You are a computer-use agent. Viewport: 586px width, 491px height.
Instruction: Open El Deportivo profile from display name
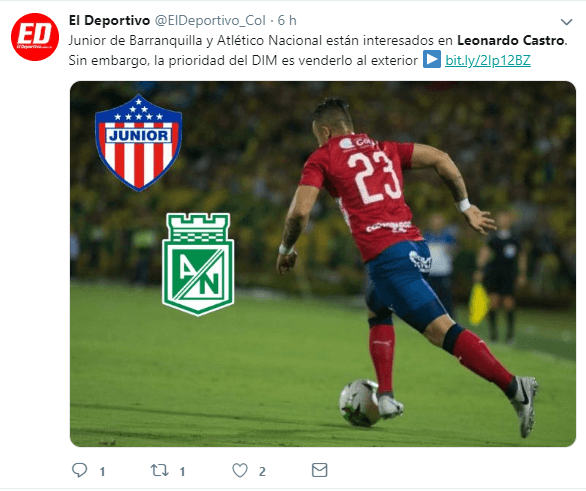pyautogui.click(x=110, y=21)
